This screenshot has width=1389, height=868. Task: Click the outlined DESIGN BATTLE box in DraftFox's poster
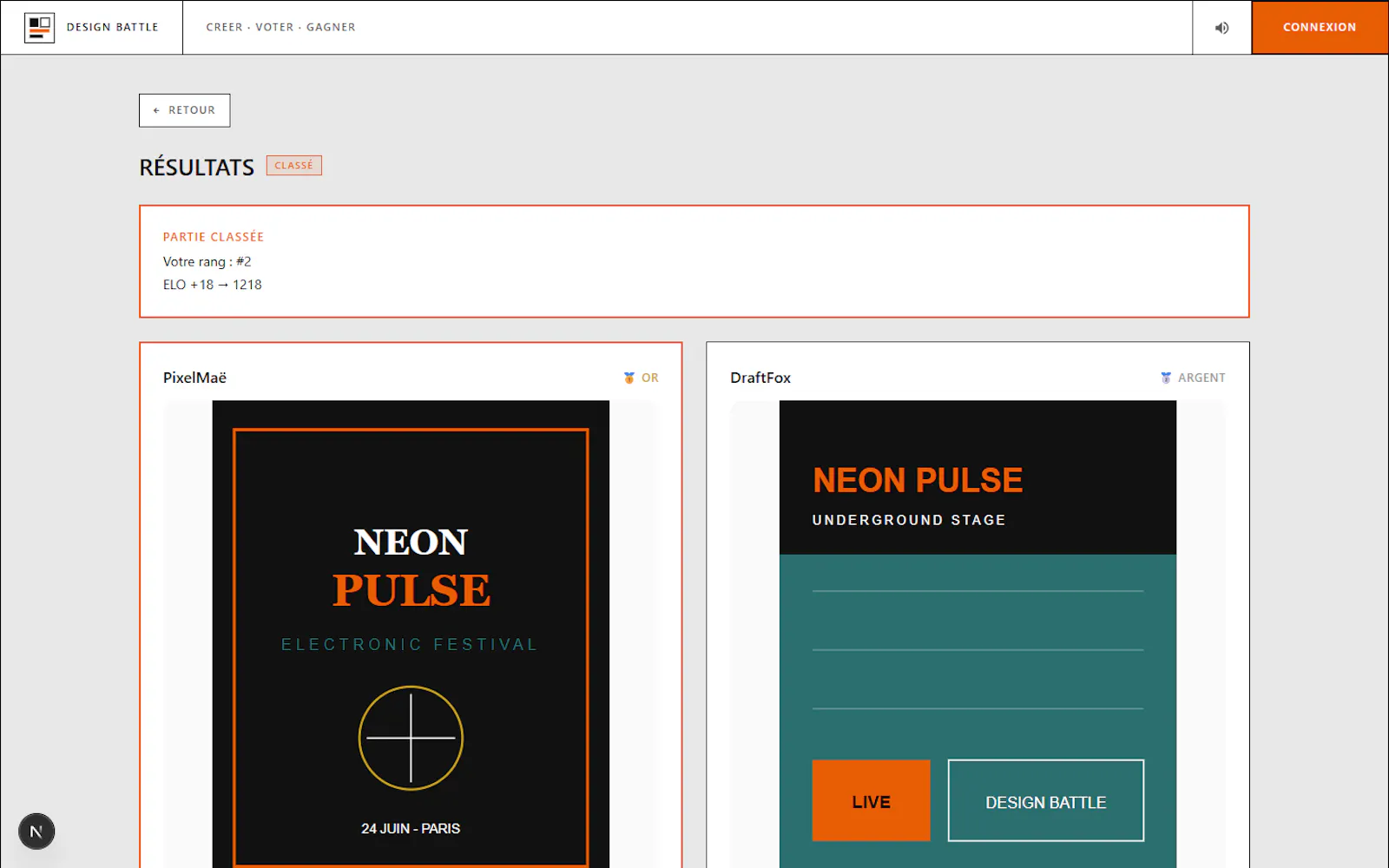coord(1046,800)
